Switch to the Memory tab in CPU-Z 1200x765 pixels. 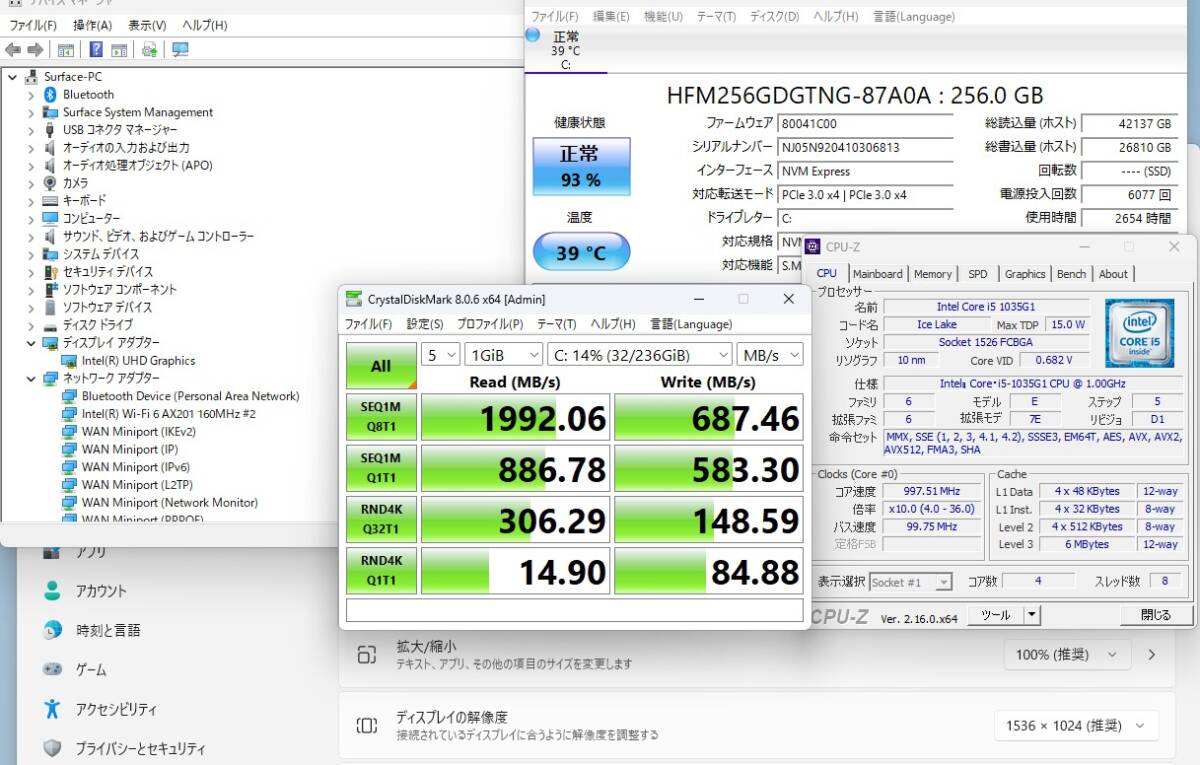933,273
